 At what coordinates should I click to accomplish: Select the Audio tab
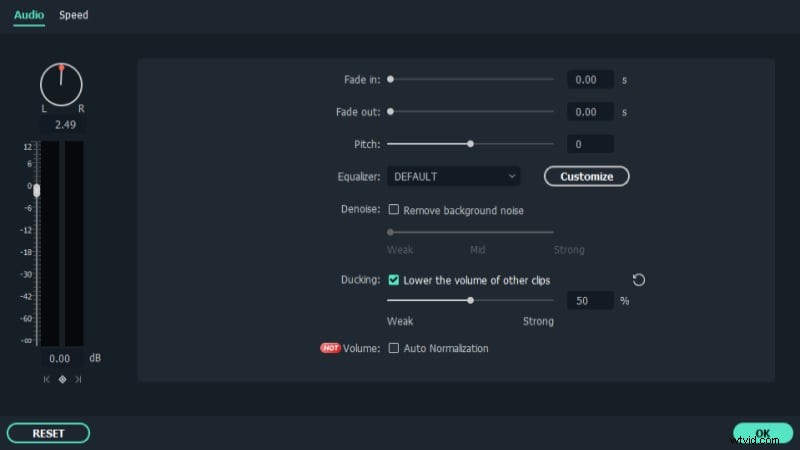(x=28, y=15)
